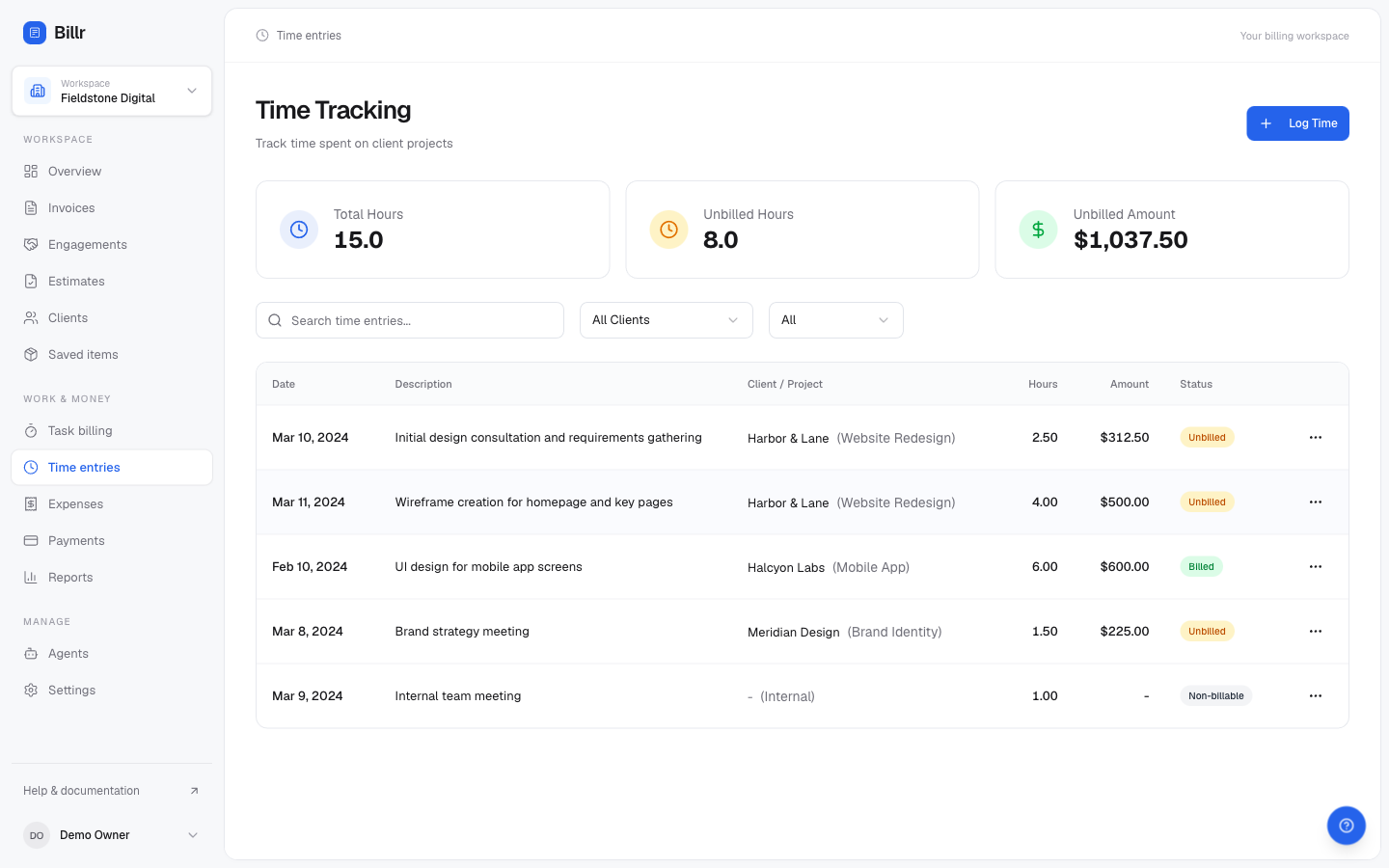Click the Overview grid icon in sidebar
Screen dimensions: 1389x868
[31, 172]
